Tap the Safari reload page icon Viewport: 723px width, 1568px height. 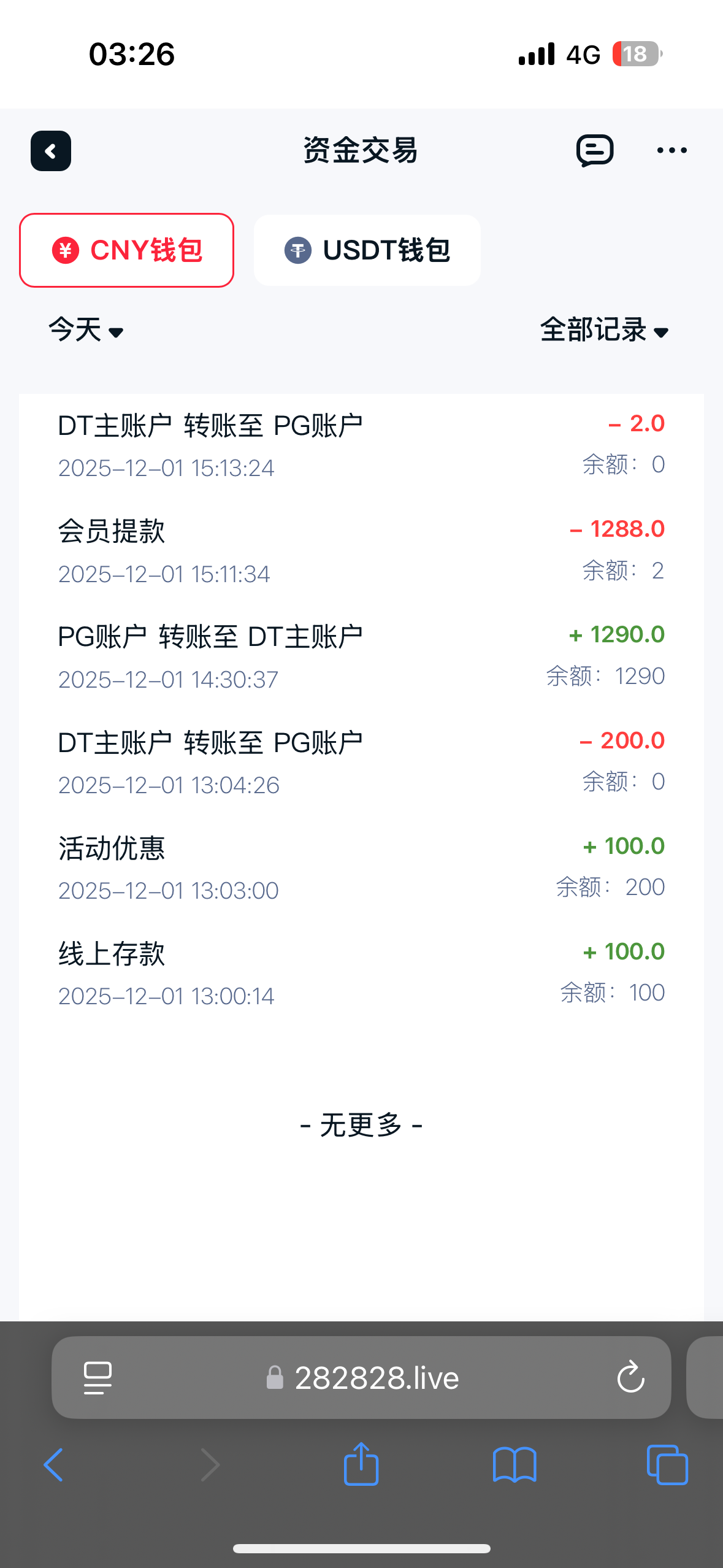click(x=630, y=1378)
